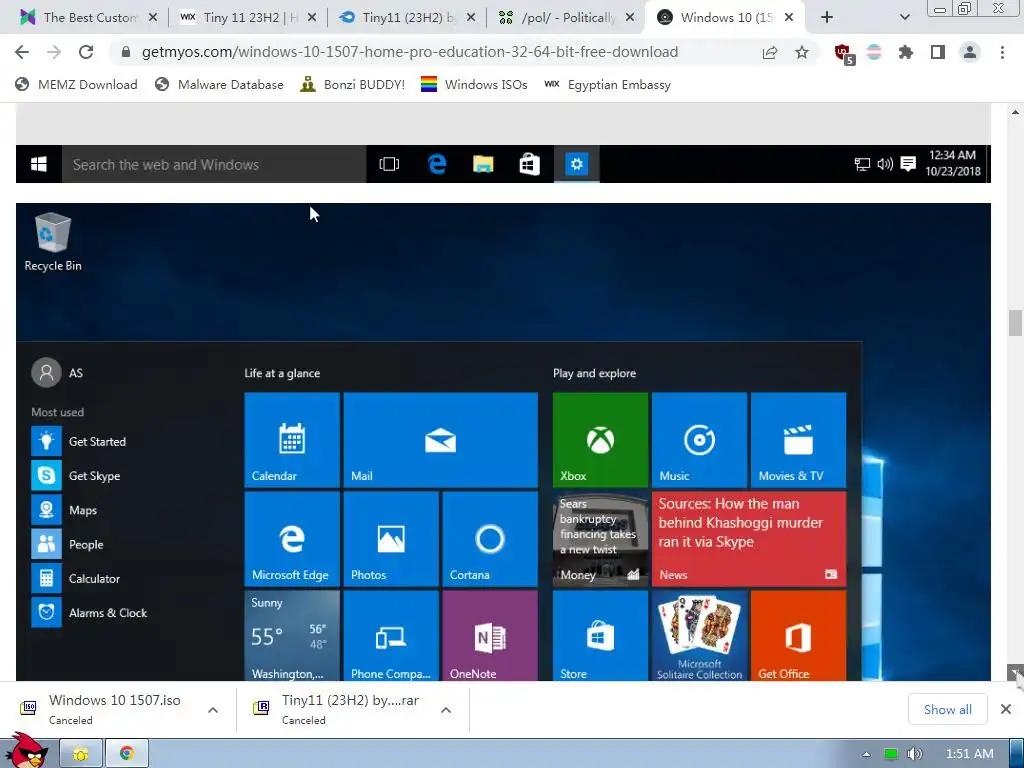This screenshot has height=768, width=1024.
Task: Open the Chrome profile avatar
Action: (970, 52)
